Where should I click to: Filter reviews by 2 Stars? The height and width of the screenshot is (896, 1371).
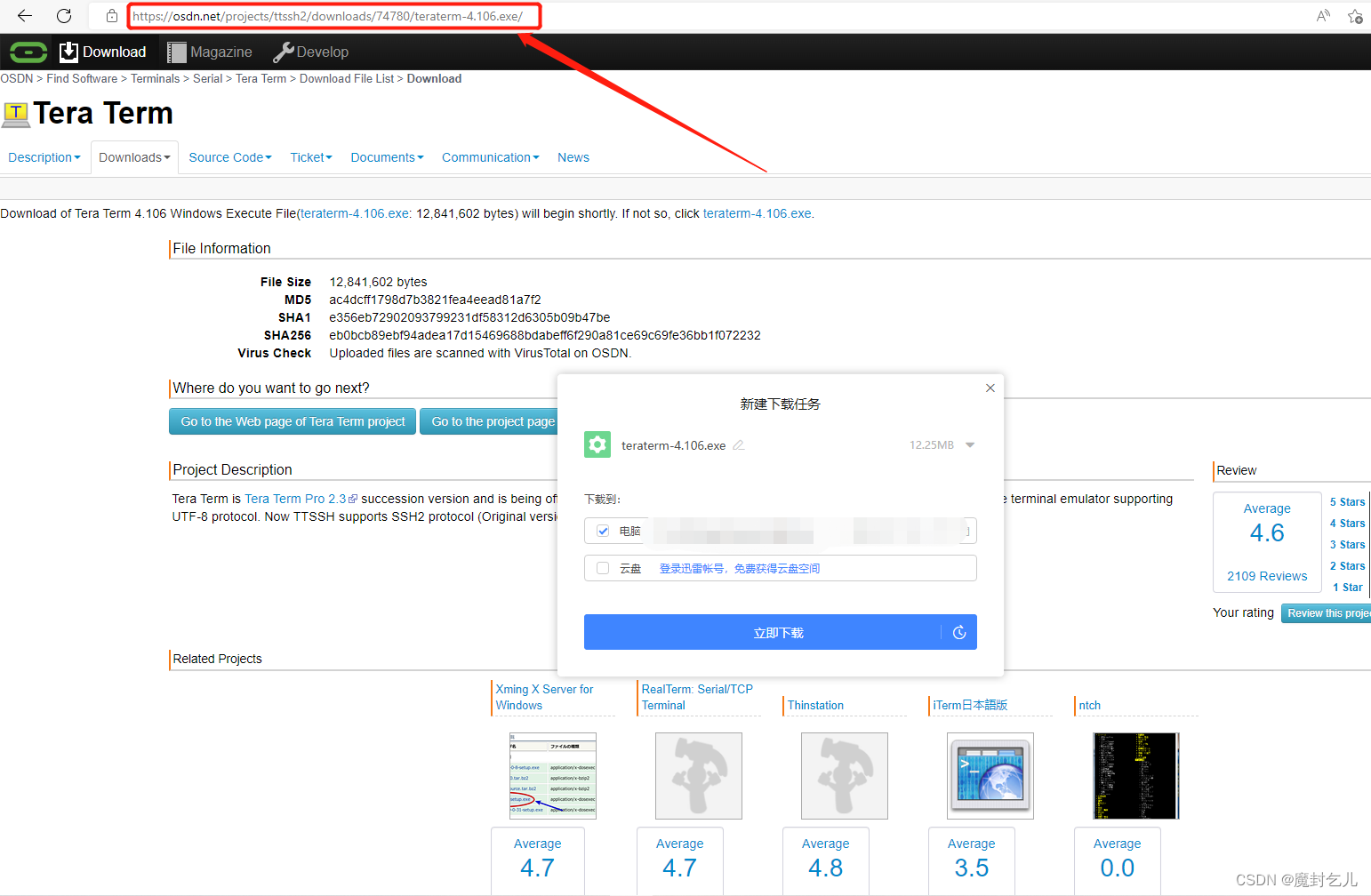pos(1347,566)
